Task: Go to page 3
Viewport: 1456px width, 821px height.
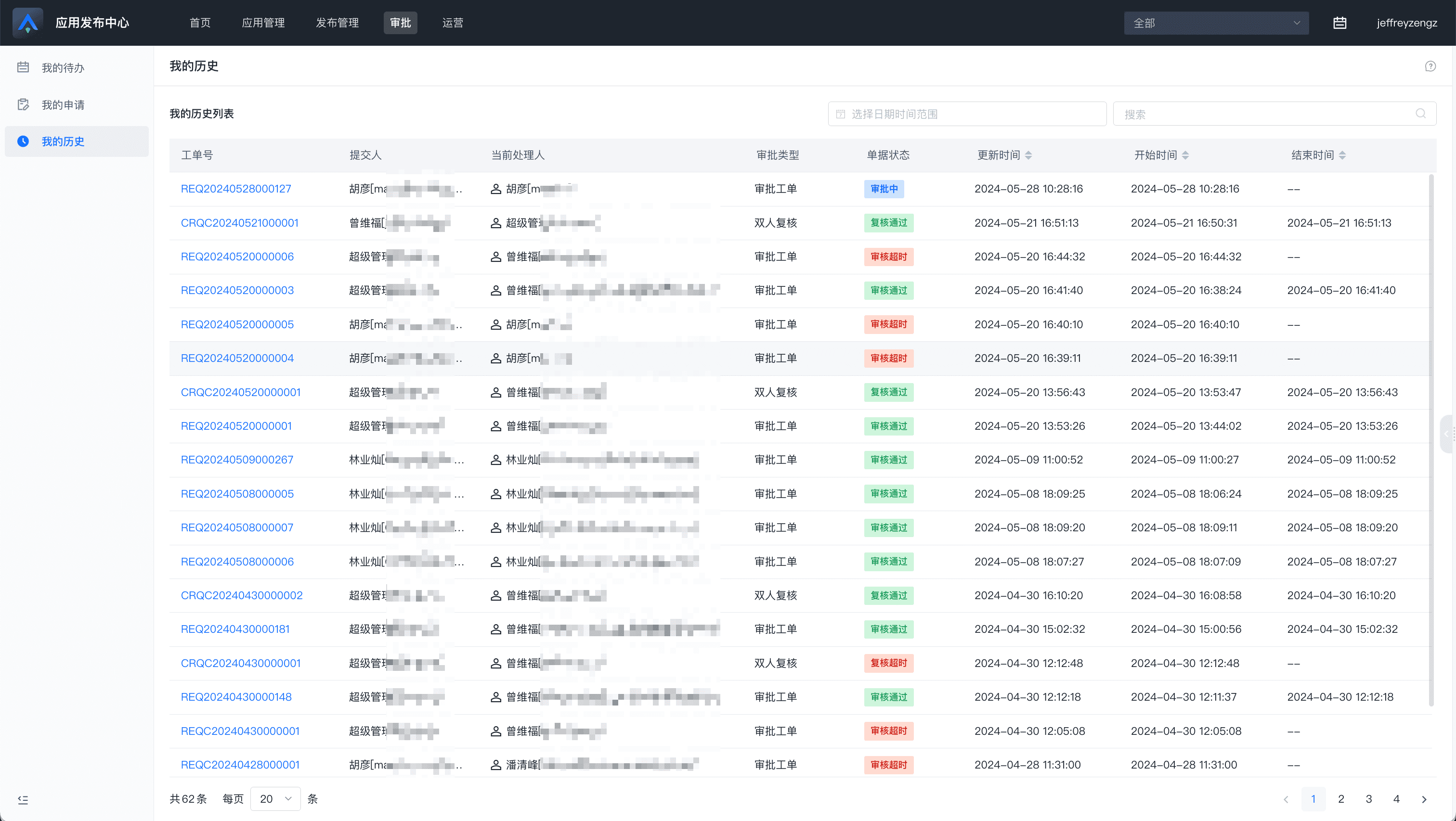Action: click(1368, 799)
